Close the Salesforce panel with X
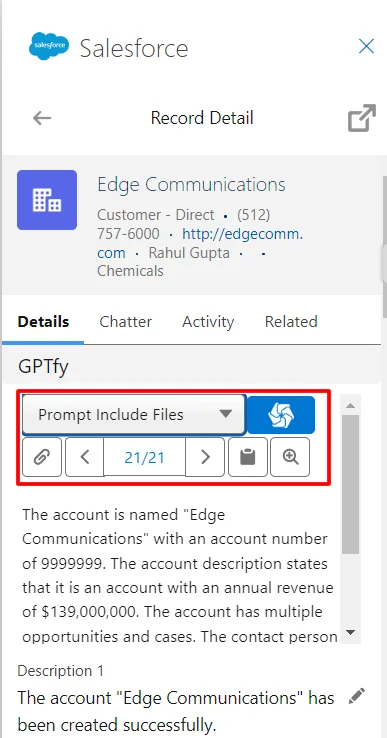The width and height of the screenshot is (387, 738). (x=366, y=47)
